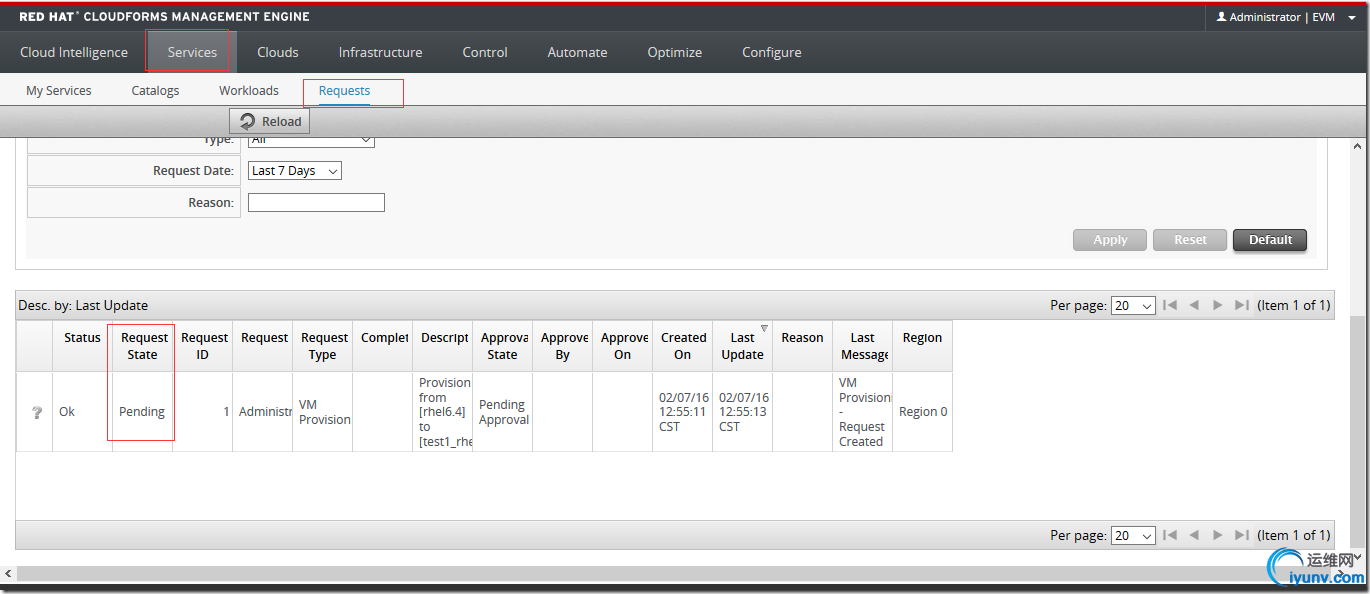
Task: Click the horizontal scrollbar left arrow
Action: click(x=8, y=574)
